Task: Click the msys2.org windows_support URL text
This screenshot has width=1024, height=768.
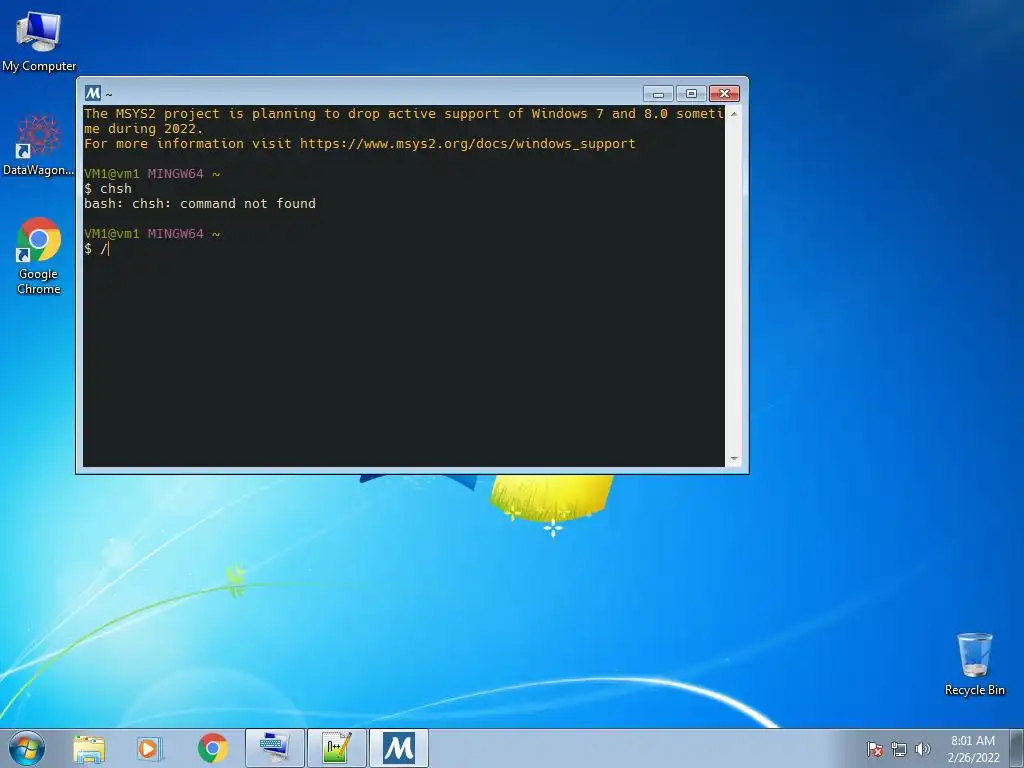Action: [x=468, y=144]
